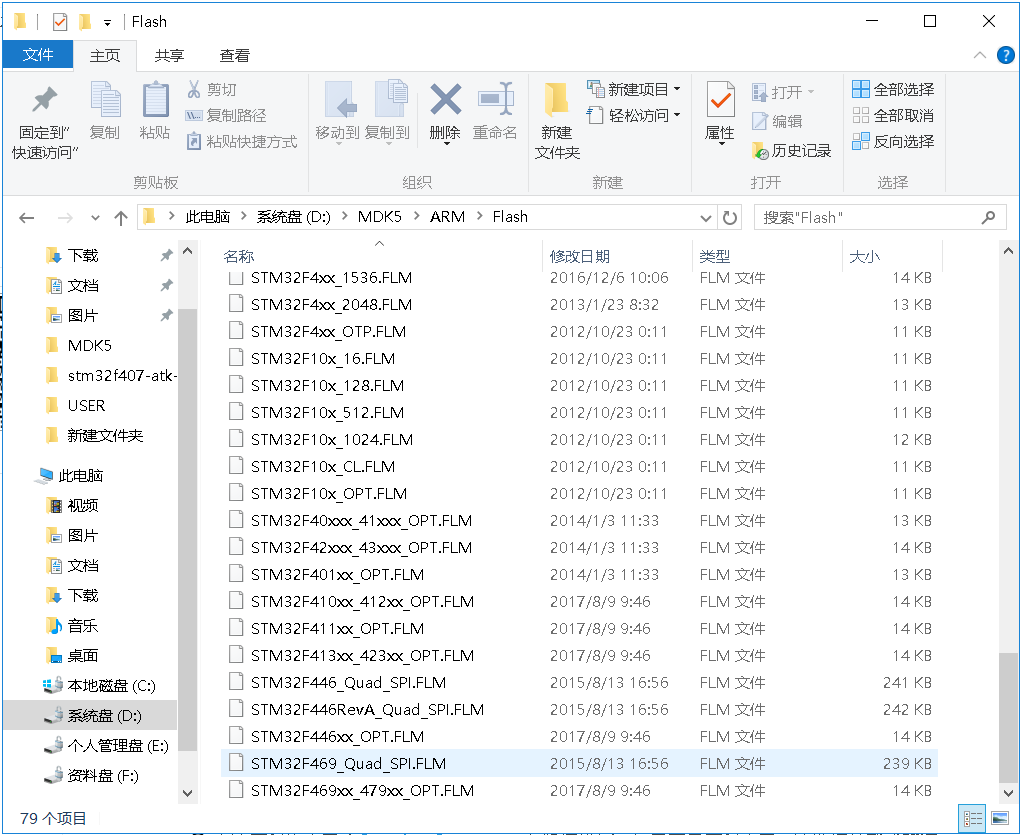Image resolution: width=1020 pixels, height=835 pixels.
Task: Sort by the Type column header
Action: click(766, 256)
